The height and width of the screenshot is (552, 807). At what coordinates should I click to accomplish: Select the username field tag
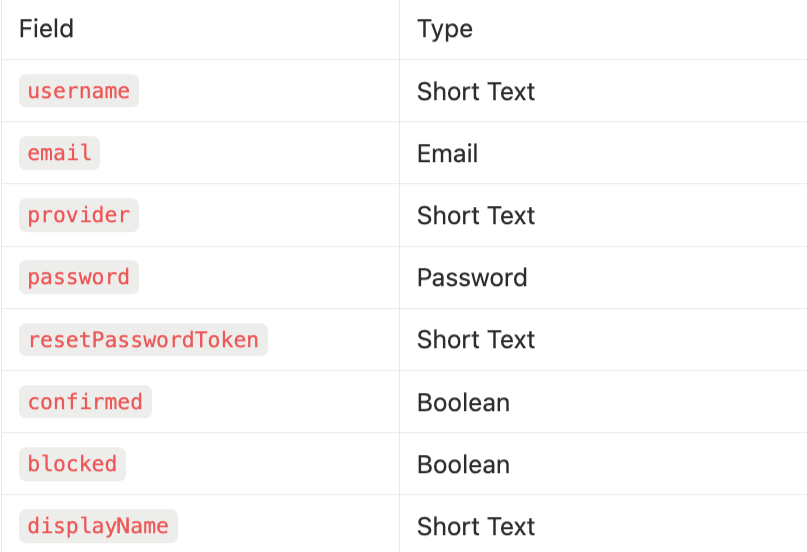tap(79, 91)
